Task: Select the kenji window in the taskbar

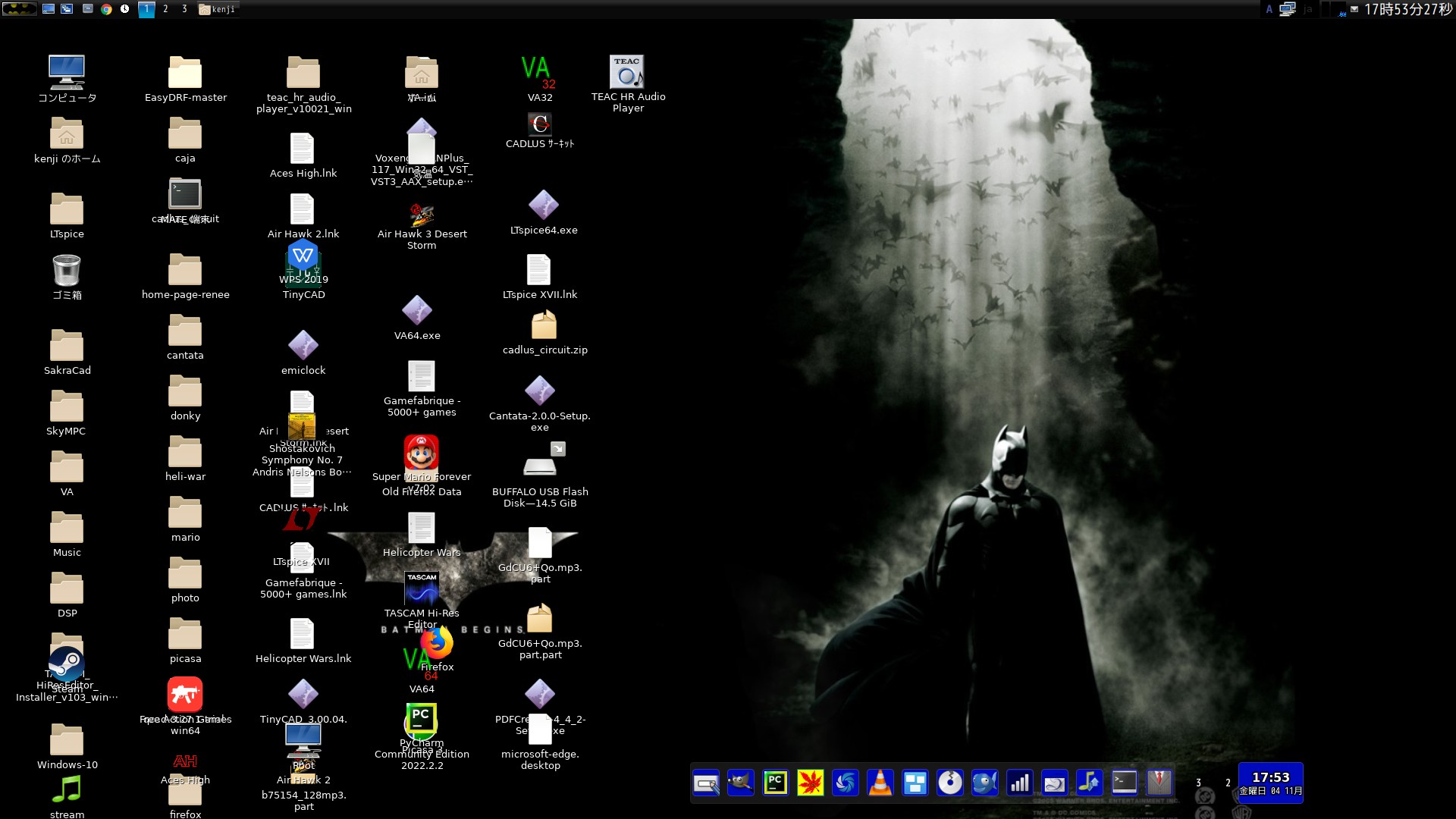Action: coord(218,9)
